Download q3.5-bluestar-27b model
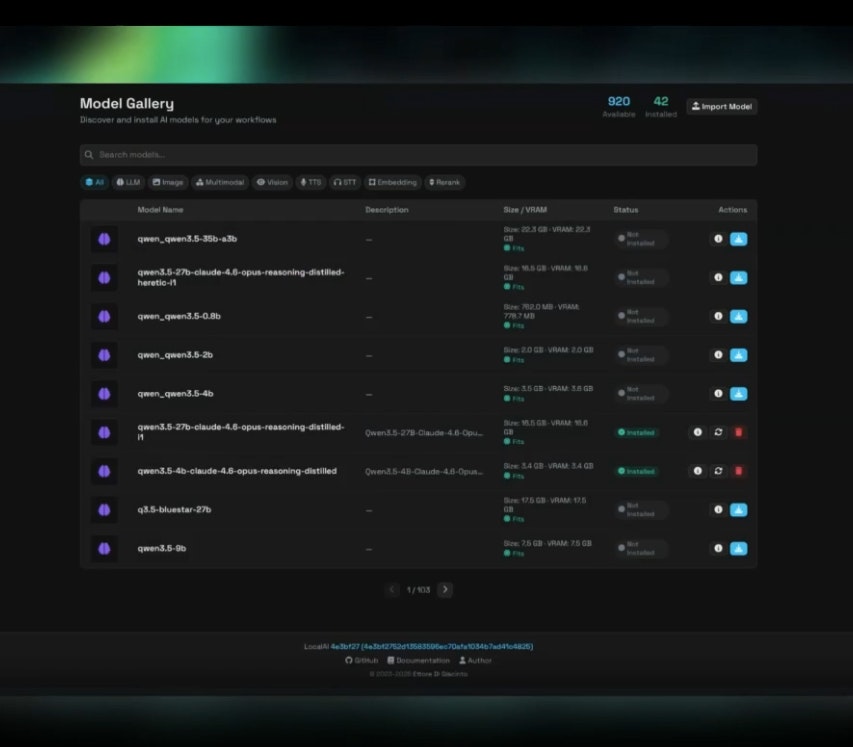853x747 pixels. coord(738,510)
